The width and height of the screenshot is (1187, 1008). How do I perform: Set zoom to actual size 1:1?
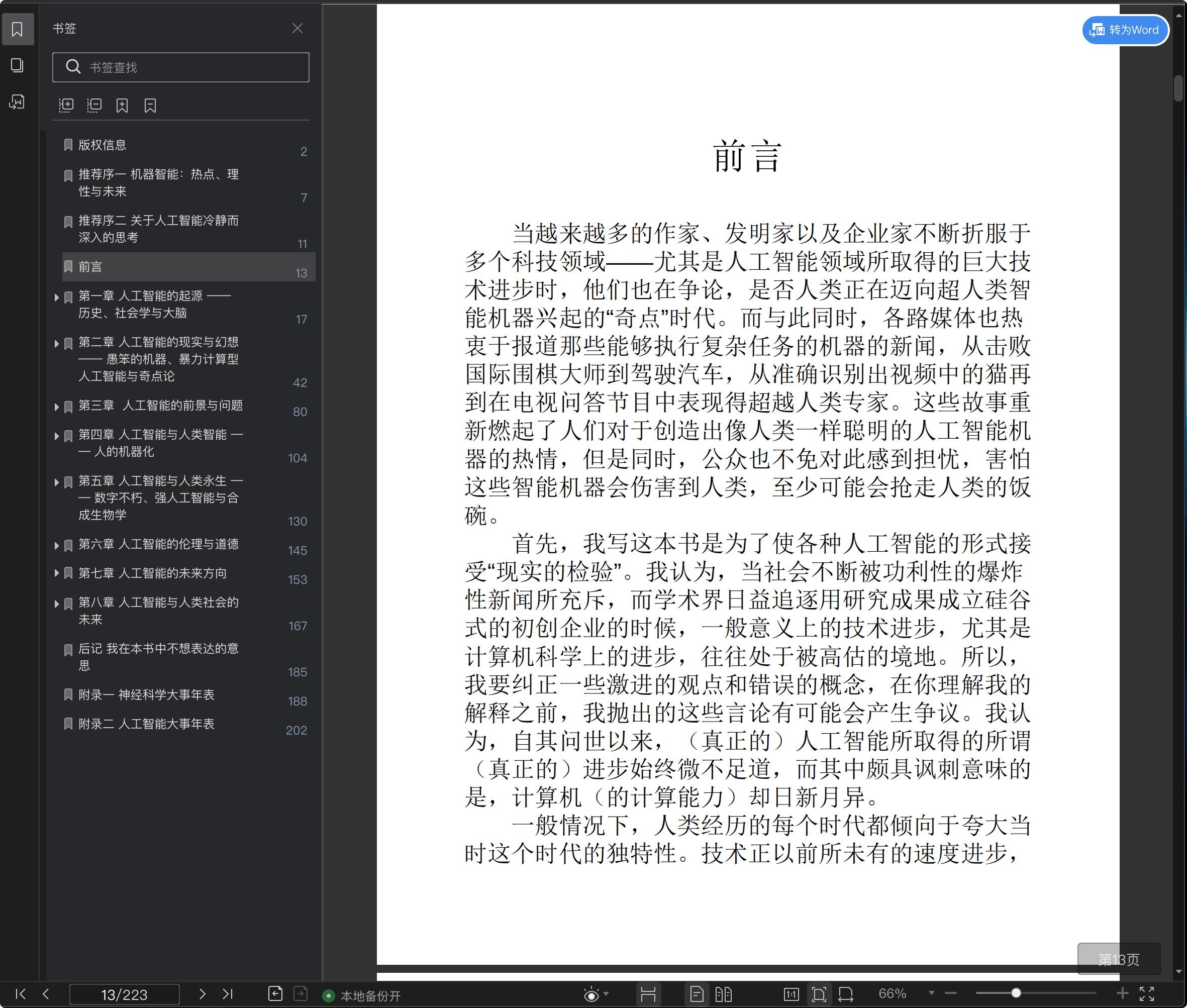pos(792,994)
